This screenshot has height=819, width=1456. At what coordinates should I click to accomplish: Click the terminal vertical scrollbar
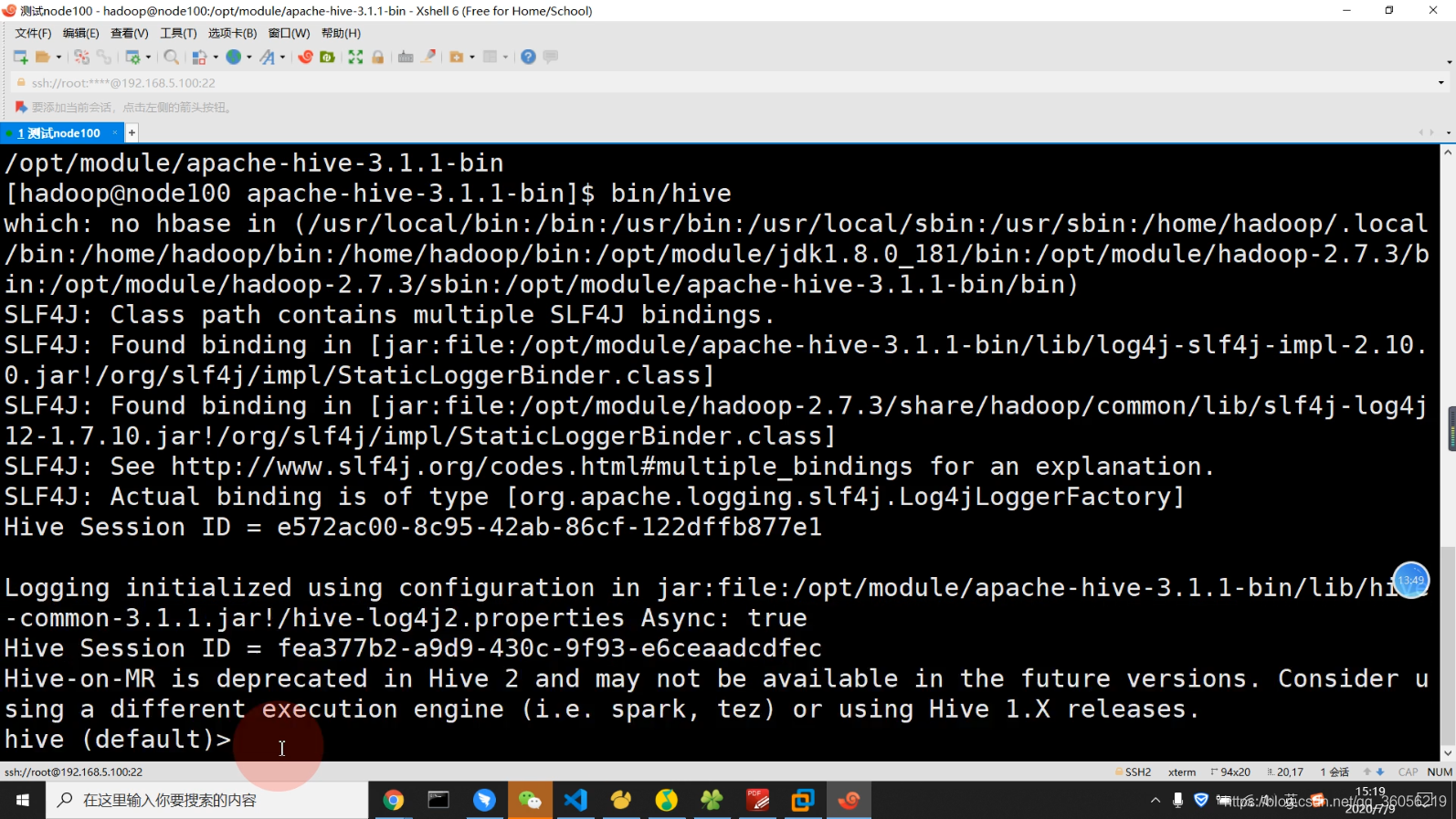click(x=1448, y=452)
